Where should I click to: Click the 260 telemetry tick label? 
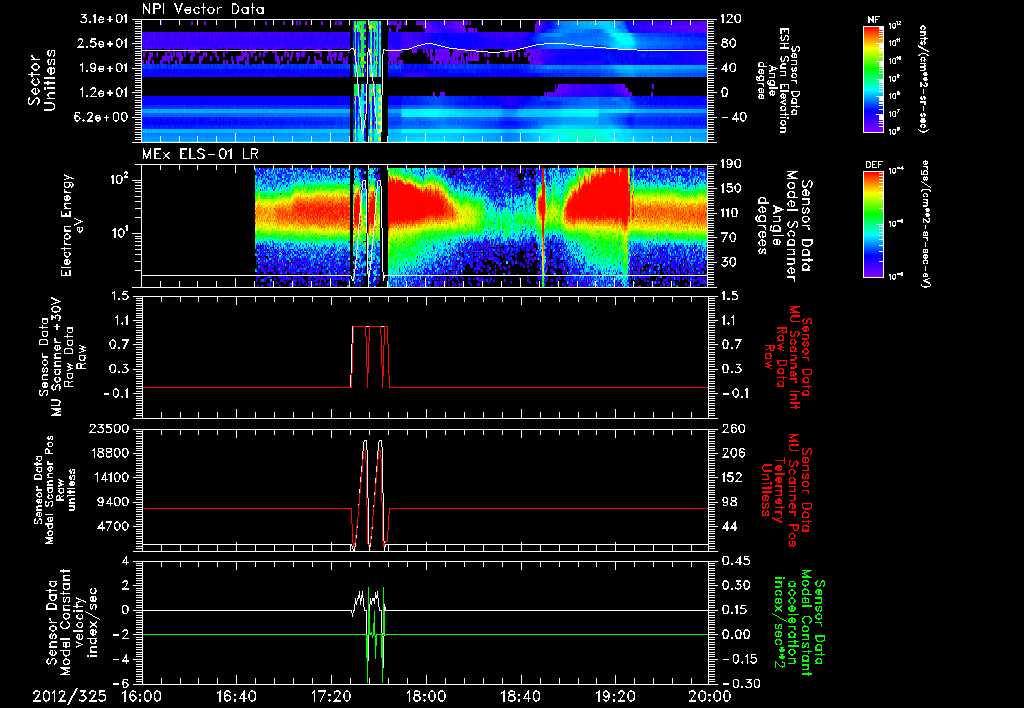tap(731, 428)
